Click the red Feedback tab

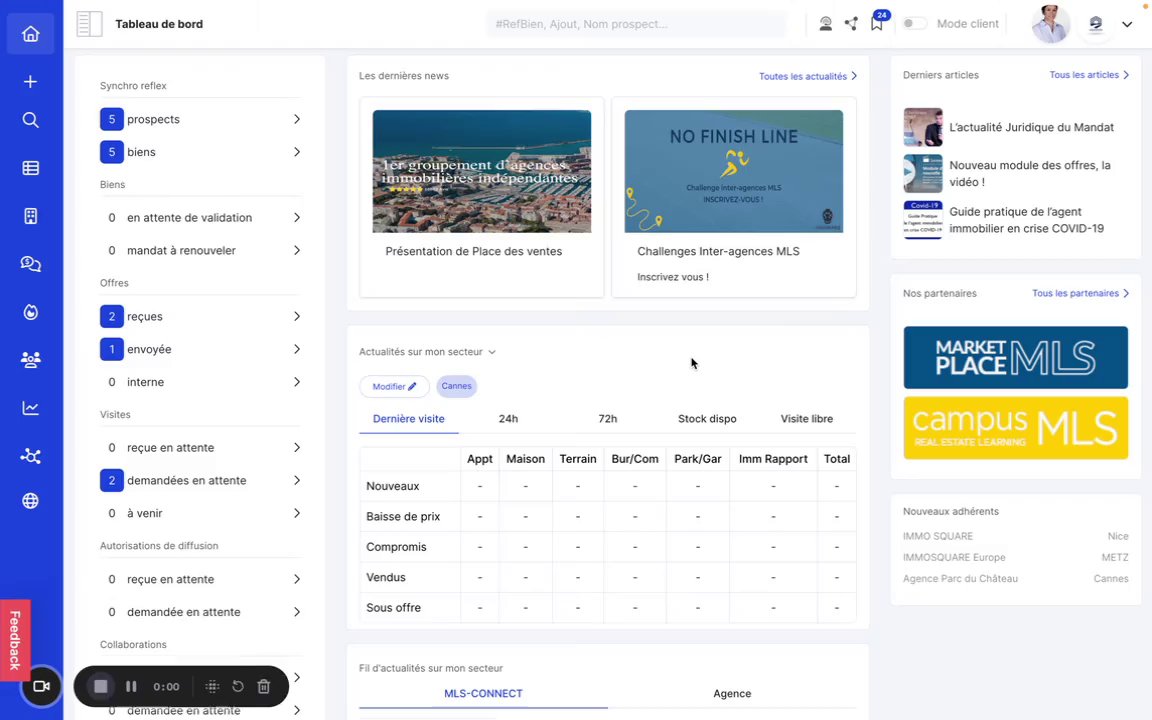click(x=15, y=640)
